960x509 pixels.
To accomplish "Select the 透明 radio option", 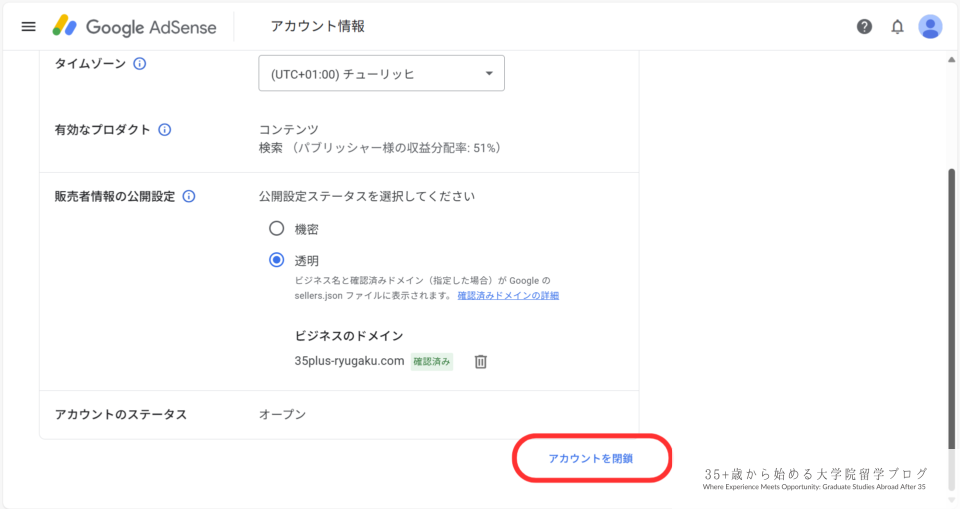I will point(277,260).
